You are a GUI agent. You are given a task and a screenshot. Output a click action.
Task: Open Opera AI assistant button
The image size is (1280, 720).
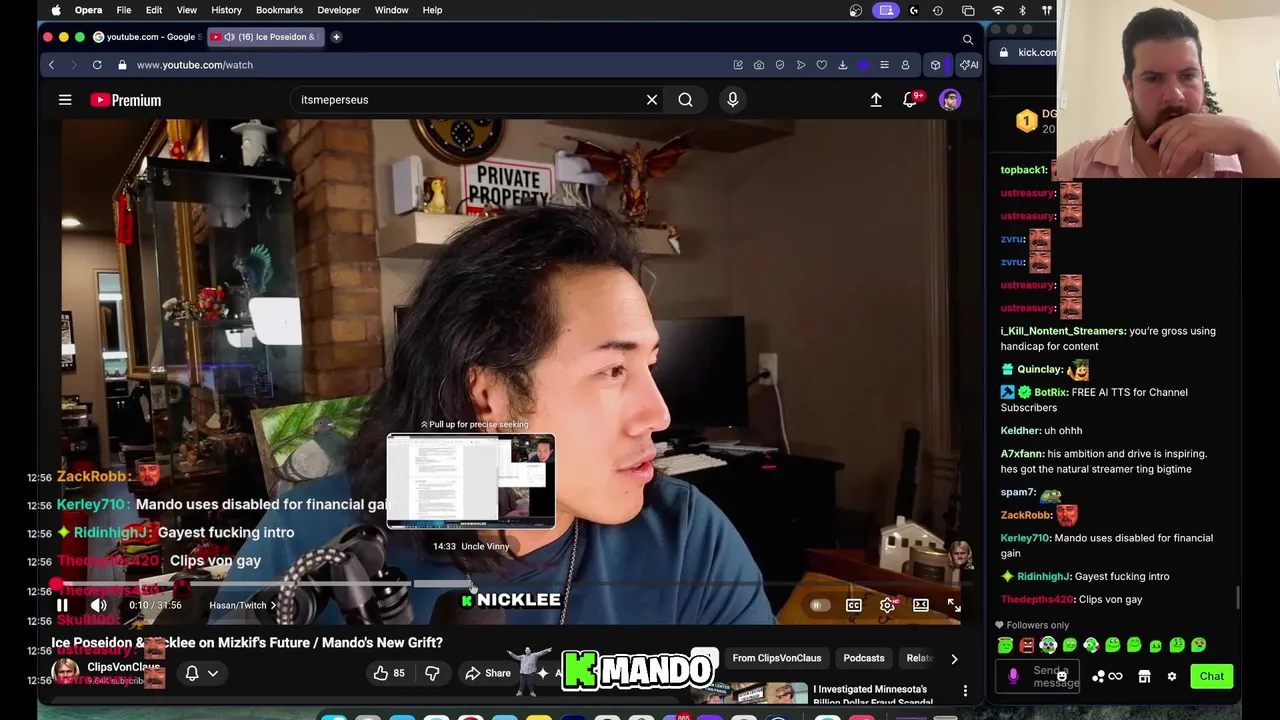click(x=969, y=65)
